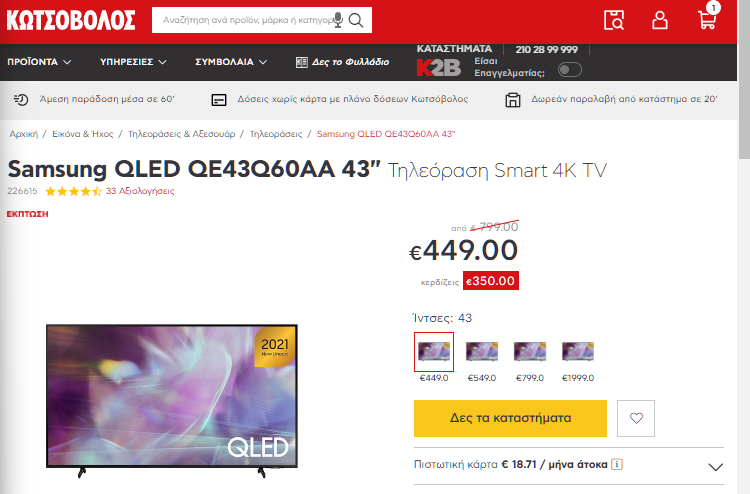The image size is (750, 494).
Task: Click the K2B logo
Action: click(439, 67)
